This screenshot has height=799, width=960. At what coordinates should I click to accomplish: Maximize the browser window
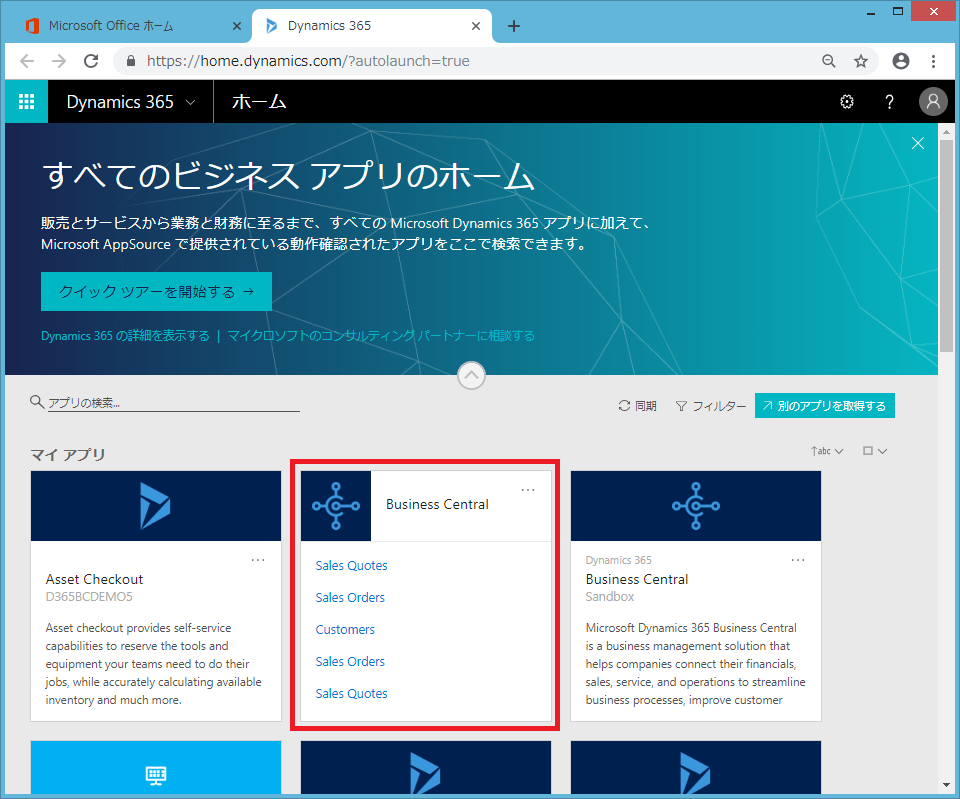(898, 12)
